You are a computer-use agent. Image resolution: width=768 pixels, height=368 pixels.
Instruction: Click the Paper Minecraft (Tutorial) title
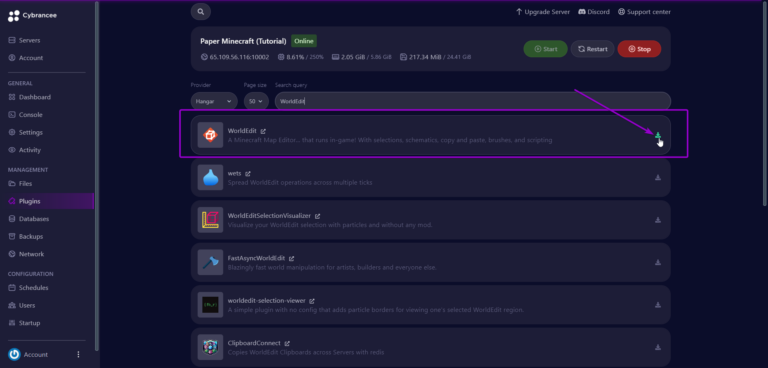(243, 41)
